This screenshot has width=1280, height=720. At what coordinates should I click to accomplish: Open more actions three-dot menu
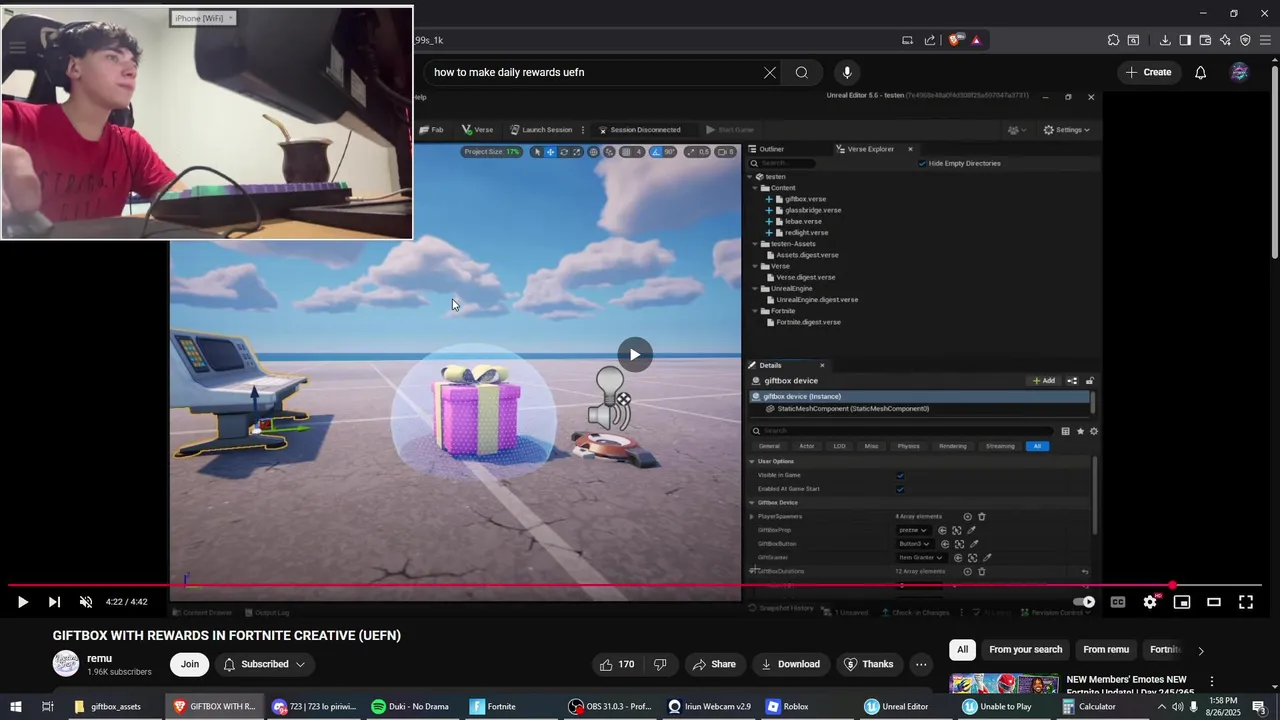click(x=921, y=664)
